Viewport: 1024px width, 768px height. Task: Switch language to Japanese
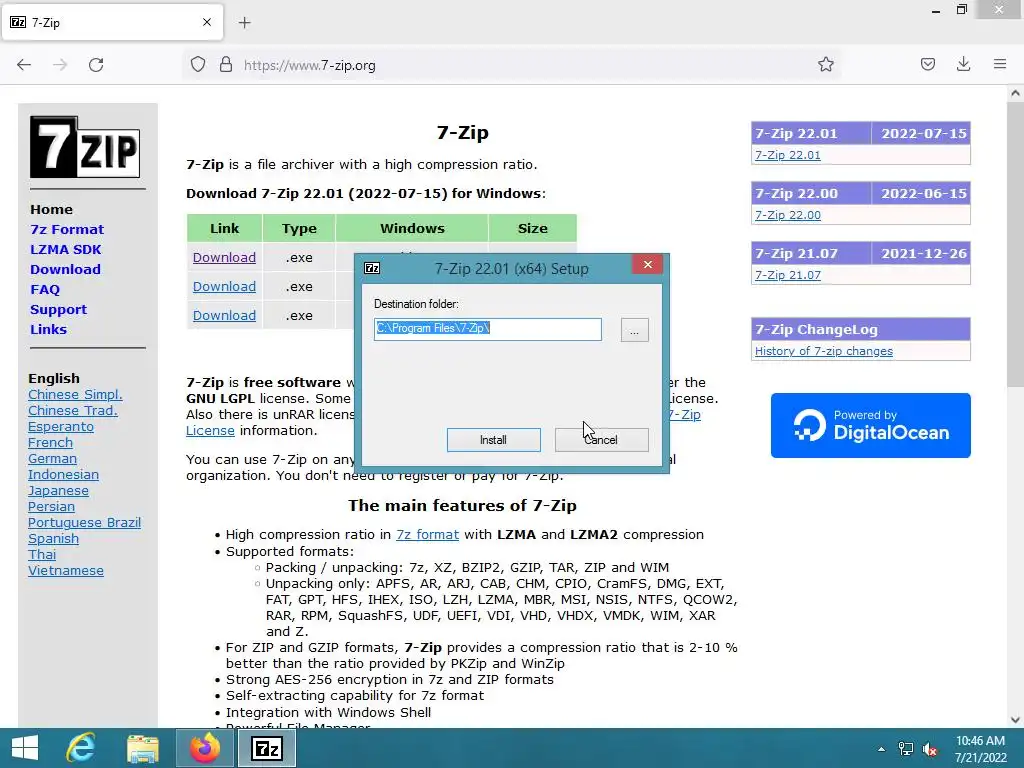58,490
